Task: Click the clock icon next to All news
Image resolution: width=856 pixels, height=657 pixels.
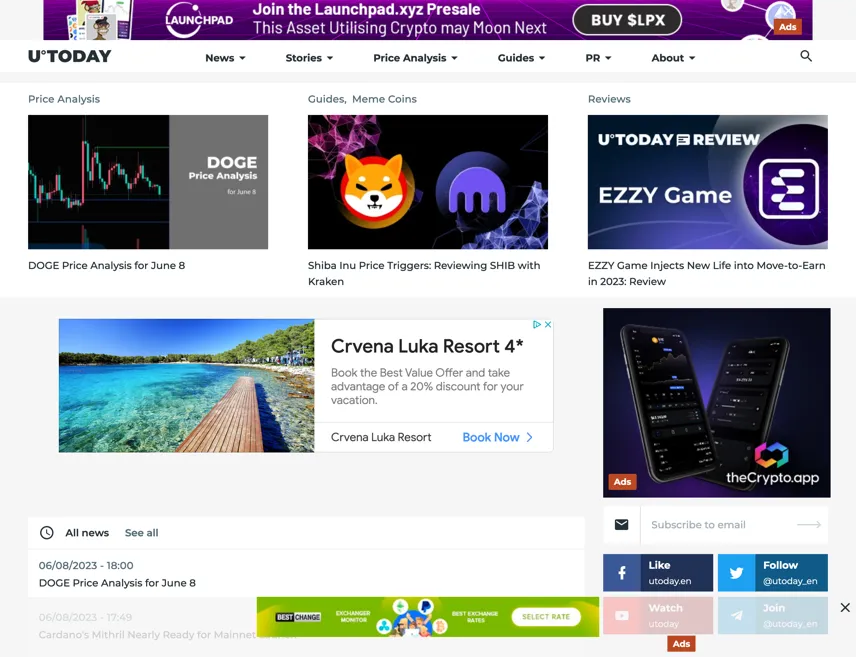Action: click(47, 532)
